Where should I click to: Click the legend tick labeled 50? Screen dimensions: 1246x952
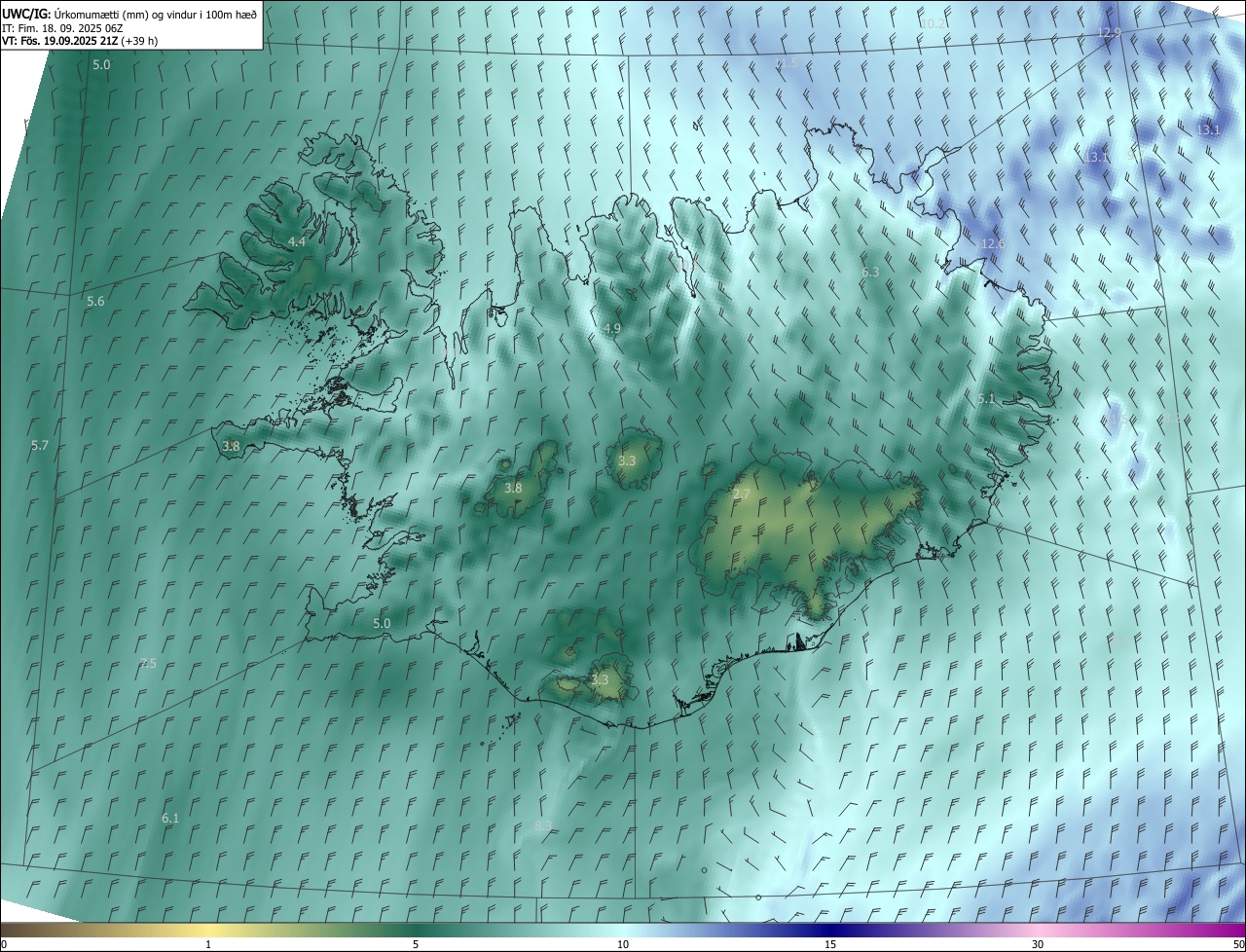click(1238, 944)
